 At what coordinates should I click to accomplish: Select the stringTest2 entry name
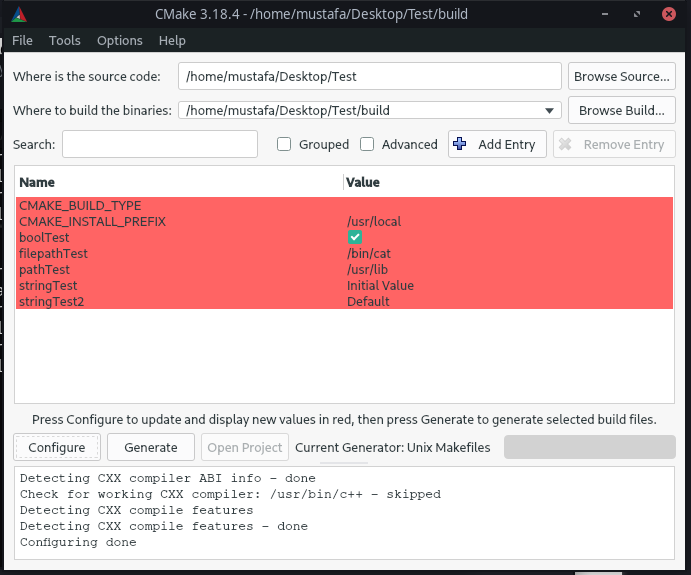[51, 301]
